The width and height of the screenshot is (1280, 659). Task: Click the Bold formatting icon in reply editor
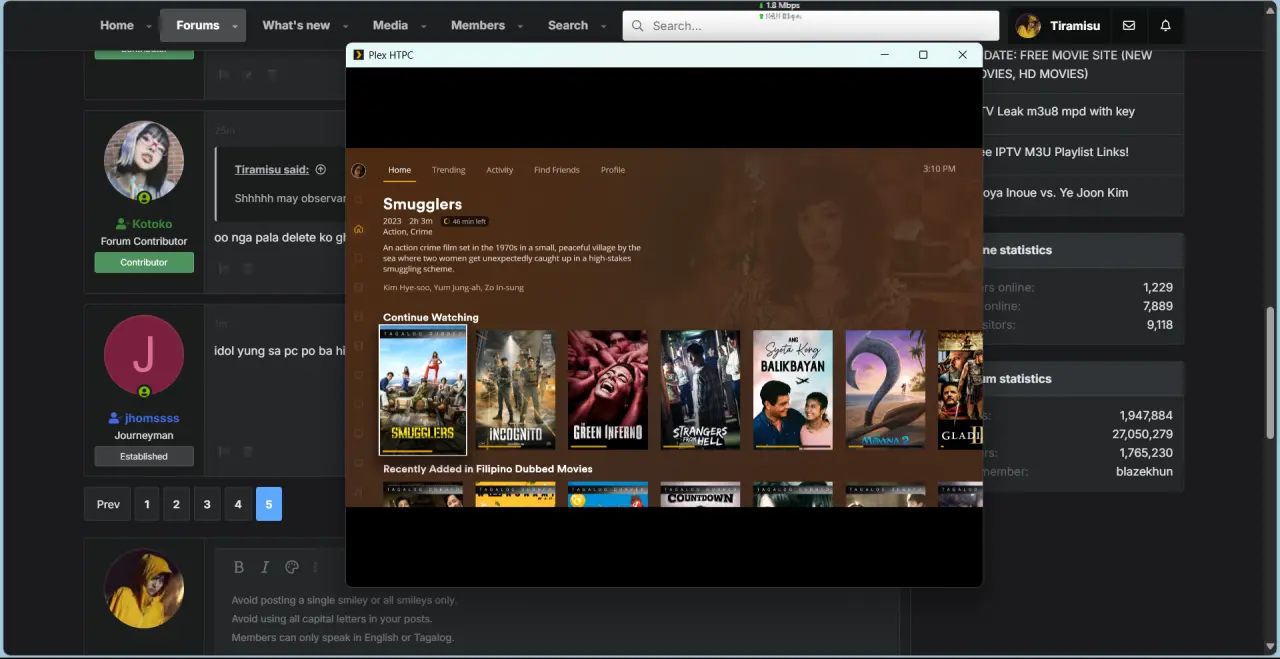pos(238,567)
